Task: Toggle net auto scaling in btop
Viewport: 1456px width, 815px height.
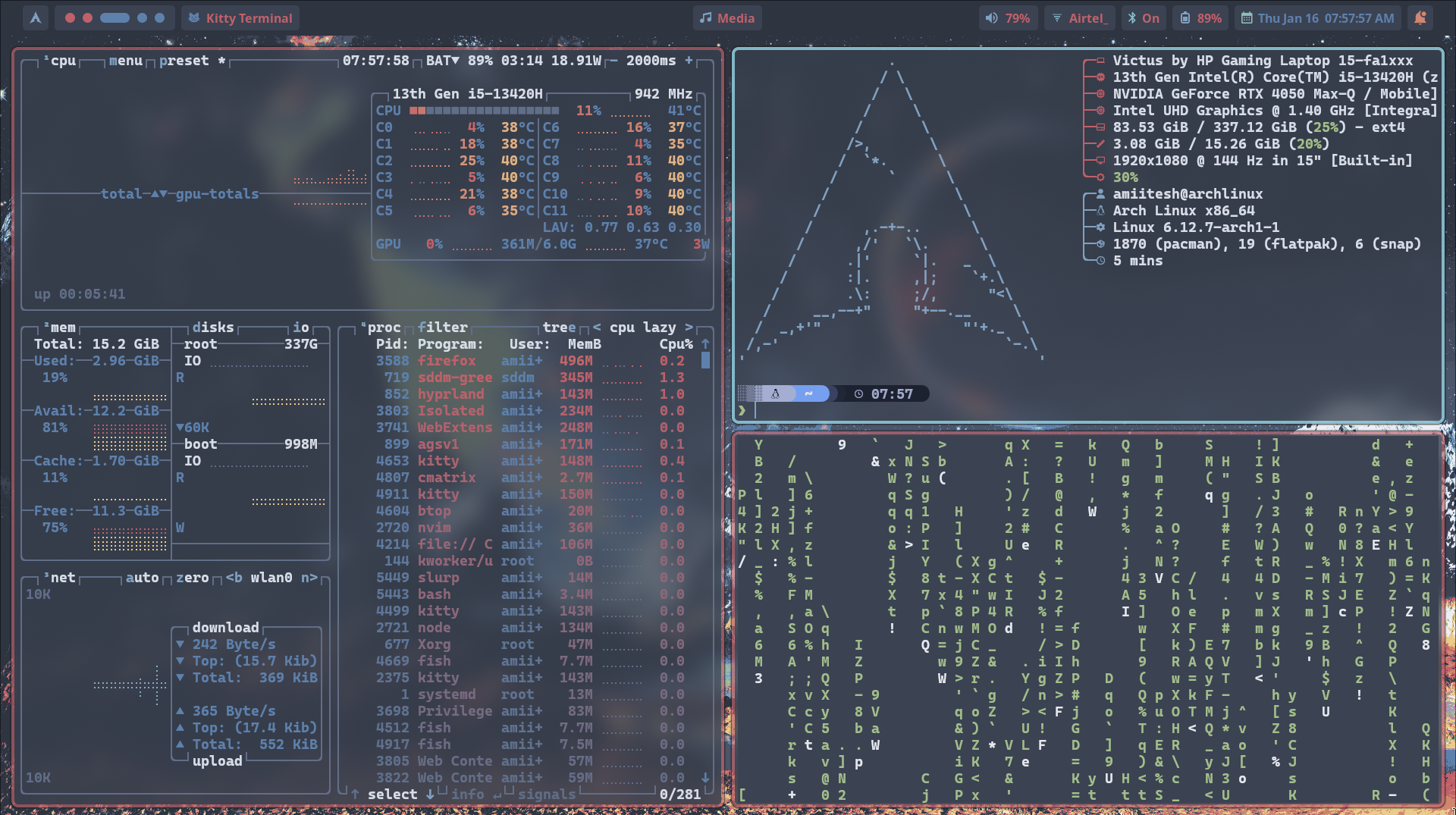Action: pyautogui.click(x=142, y=578)
